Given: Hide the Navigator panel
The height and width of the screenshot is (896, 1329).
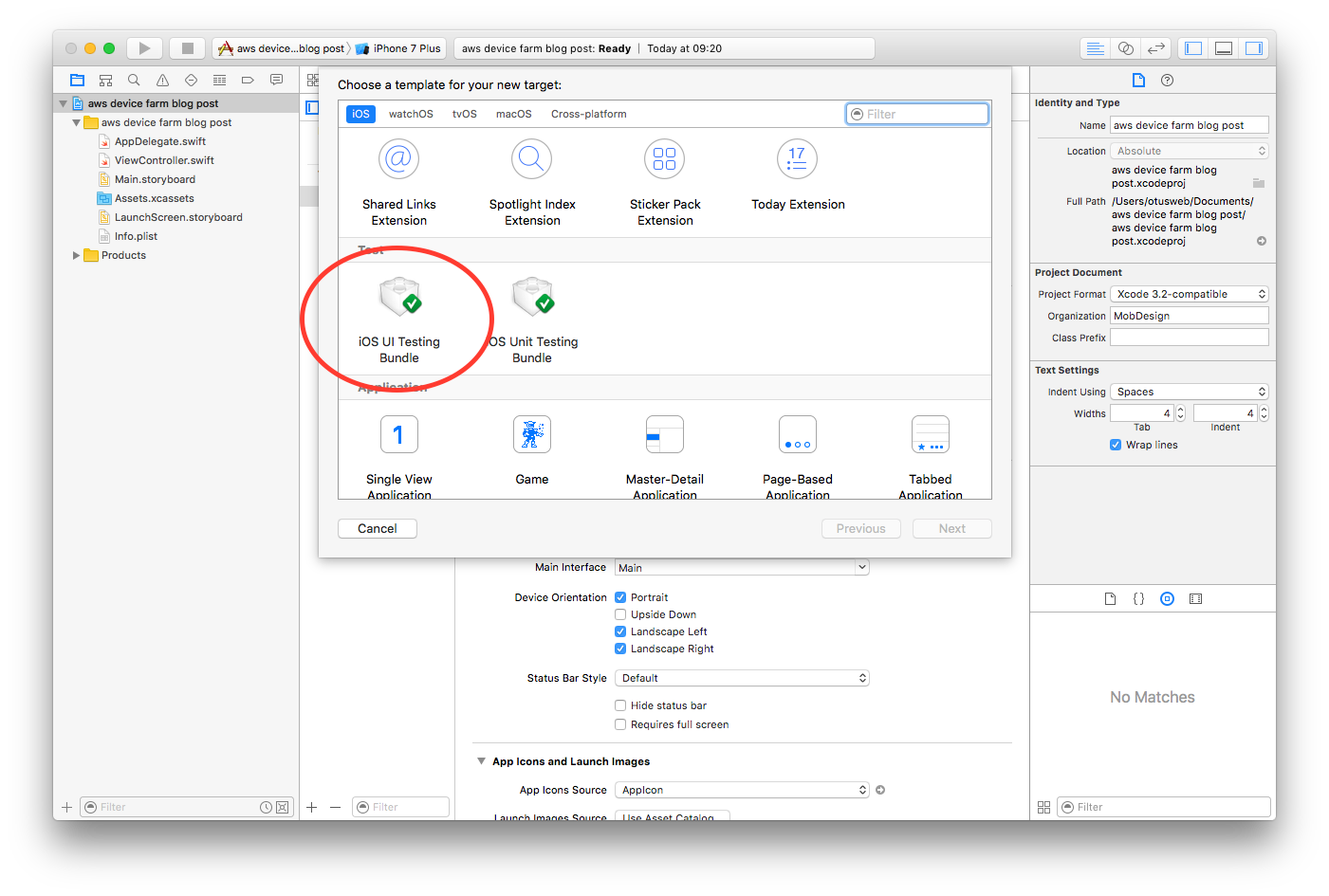Looking at the screenshot, I should click(x=1193, y=48).
